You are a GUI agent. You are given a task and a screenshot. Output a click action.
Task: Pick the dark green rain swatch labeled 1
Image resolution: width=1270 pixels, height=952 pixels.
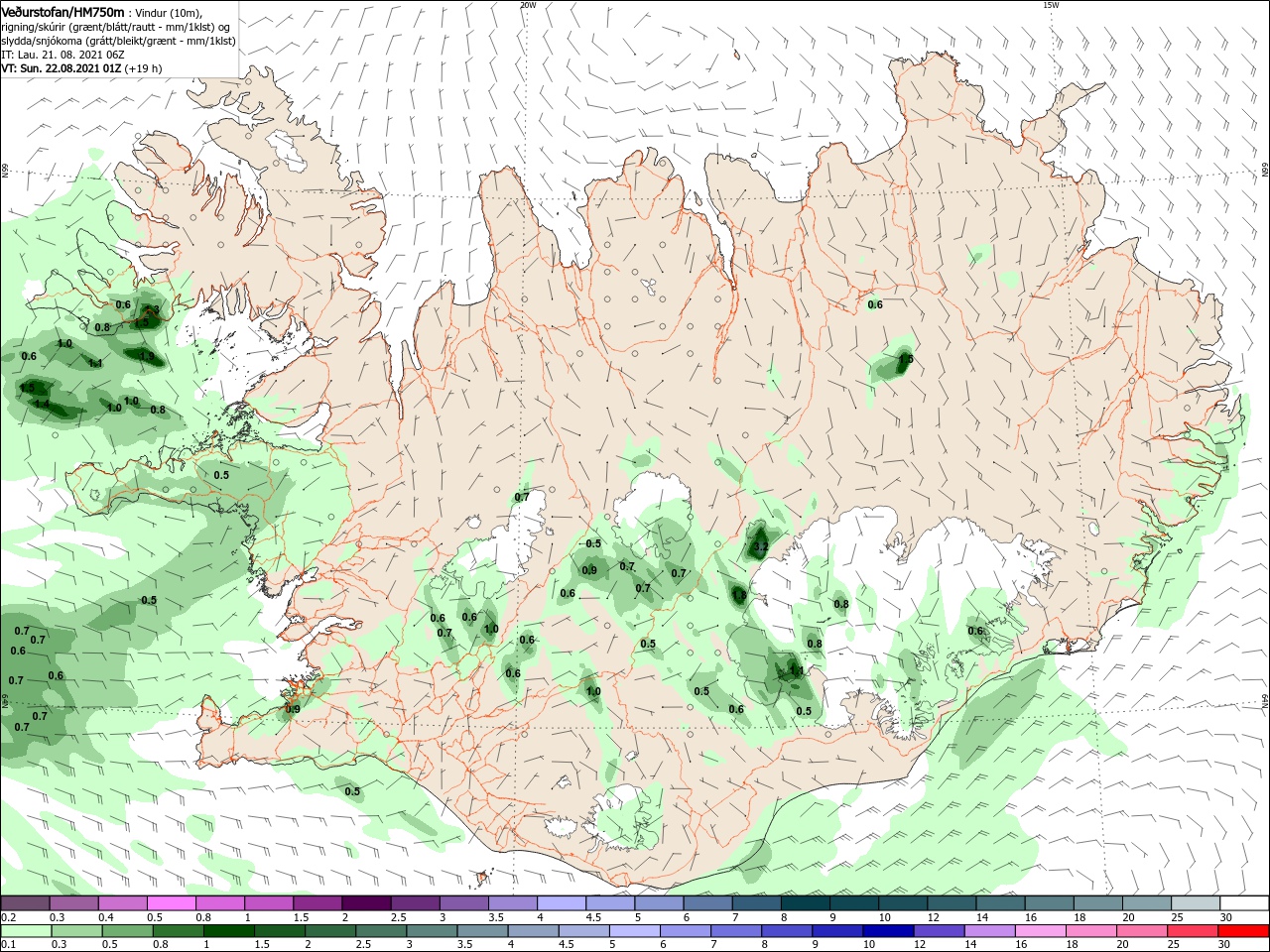[229, 930]
